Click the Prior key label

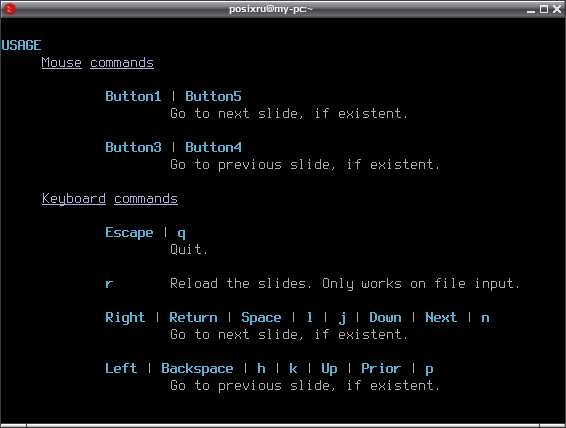(x=381, y=368)
